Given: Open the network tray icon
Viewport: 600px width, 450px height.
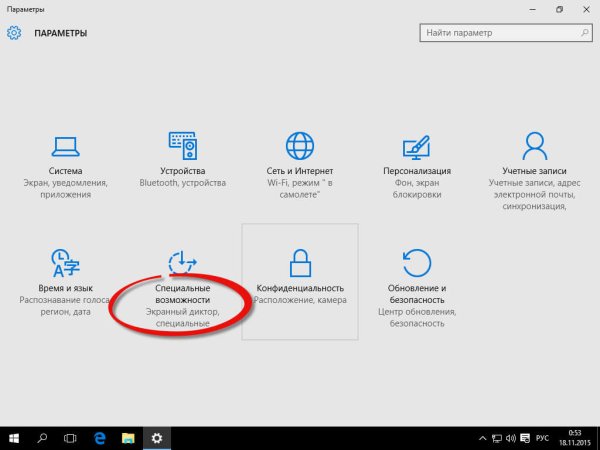Looking at the screenshot, I should (x=497, y=439).
